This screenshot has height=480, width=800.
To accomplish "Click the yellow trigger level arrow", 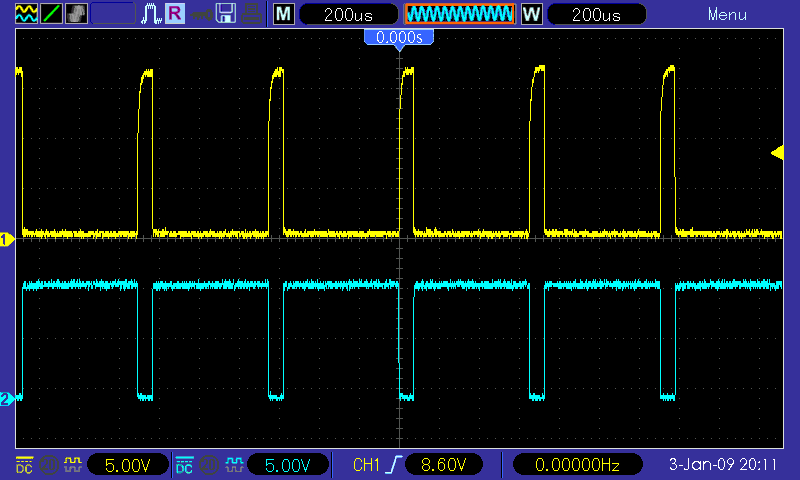I will click(777, 153).
